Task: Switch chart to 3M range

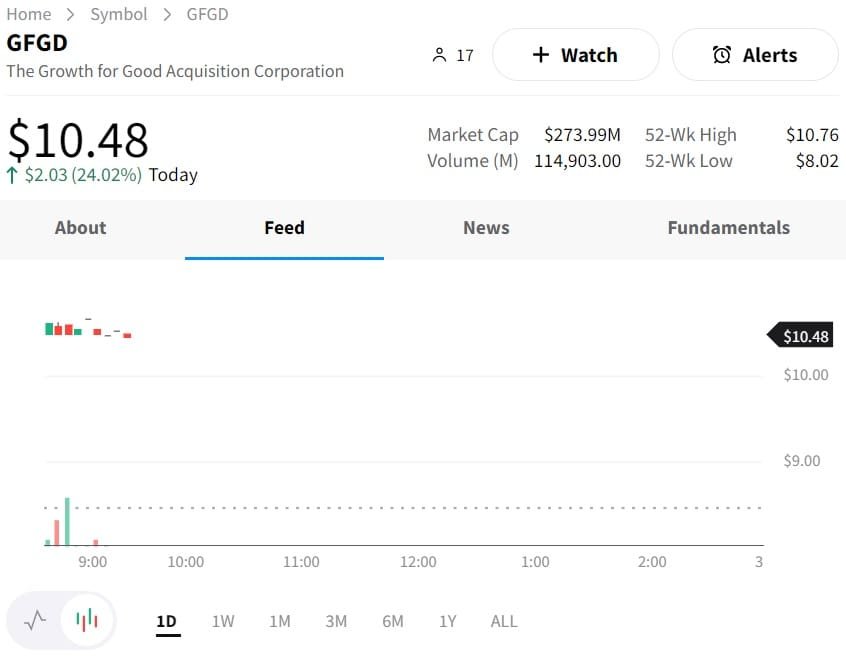Action: tap(336, 621)
